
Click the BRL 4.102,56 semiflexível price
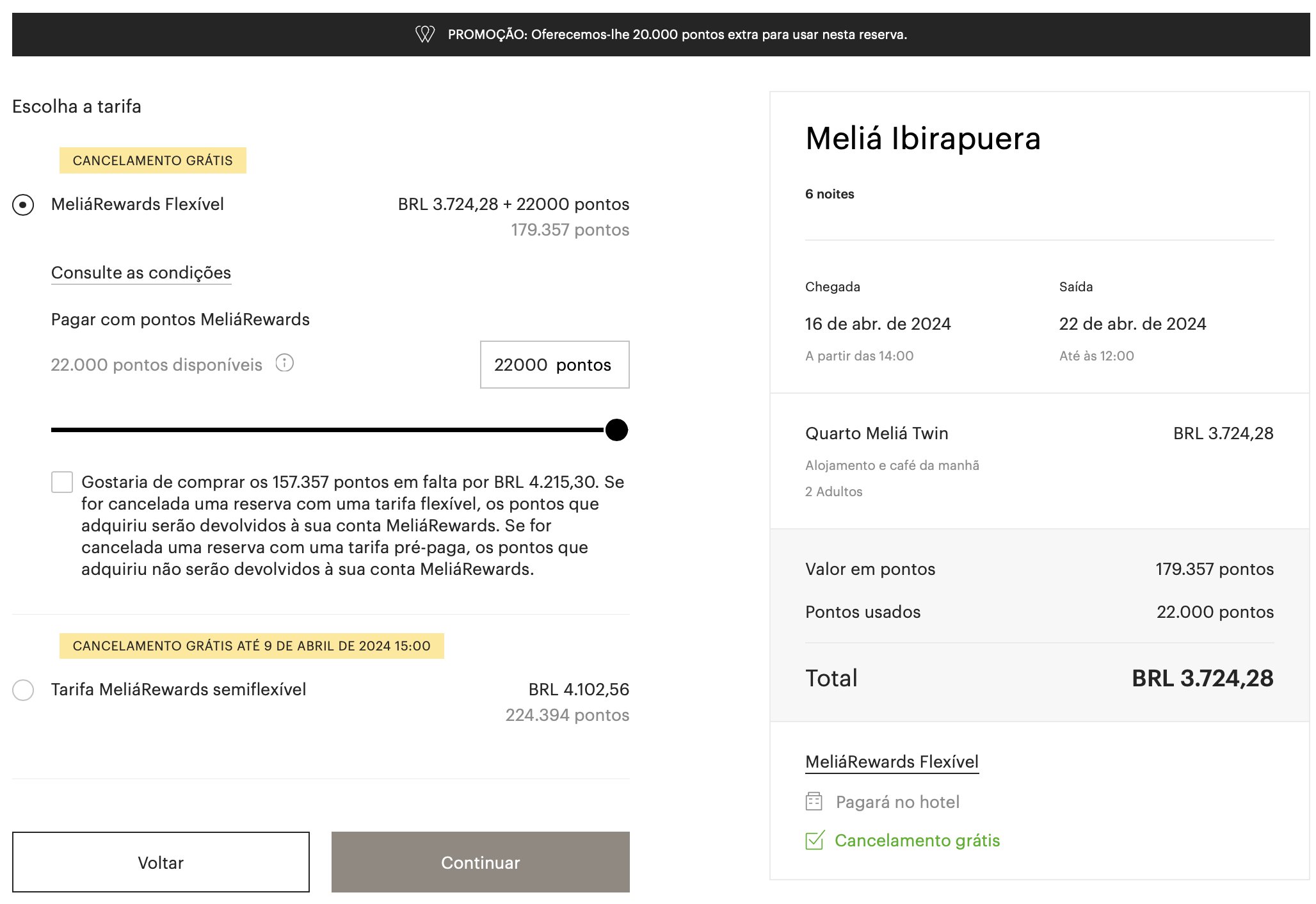[x=579, y=690]
